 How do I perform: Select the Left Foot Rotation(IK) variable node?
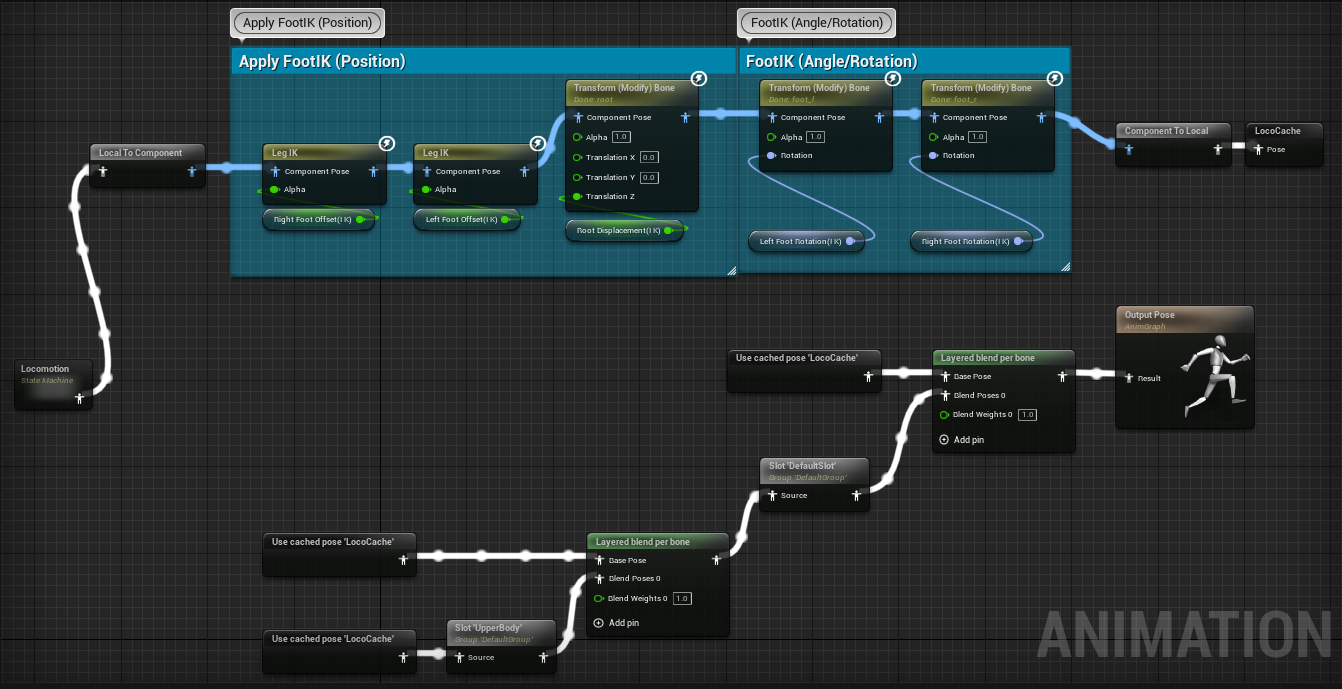pyautogui.click(x=800, y=241)
